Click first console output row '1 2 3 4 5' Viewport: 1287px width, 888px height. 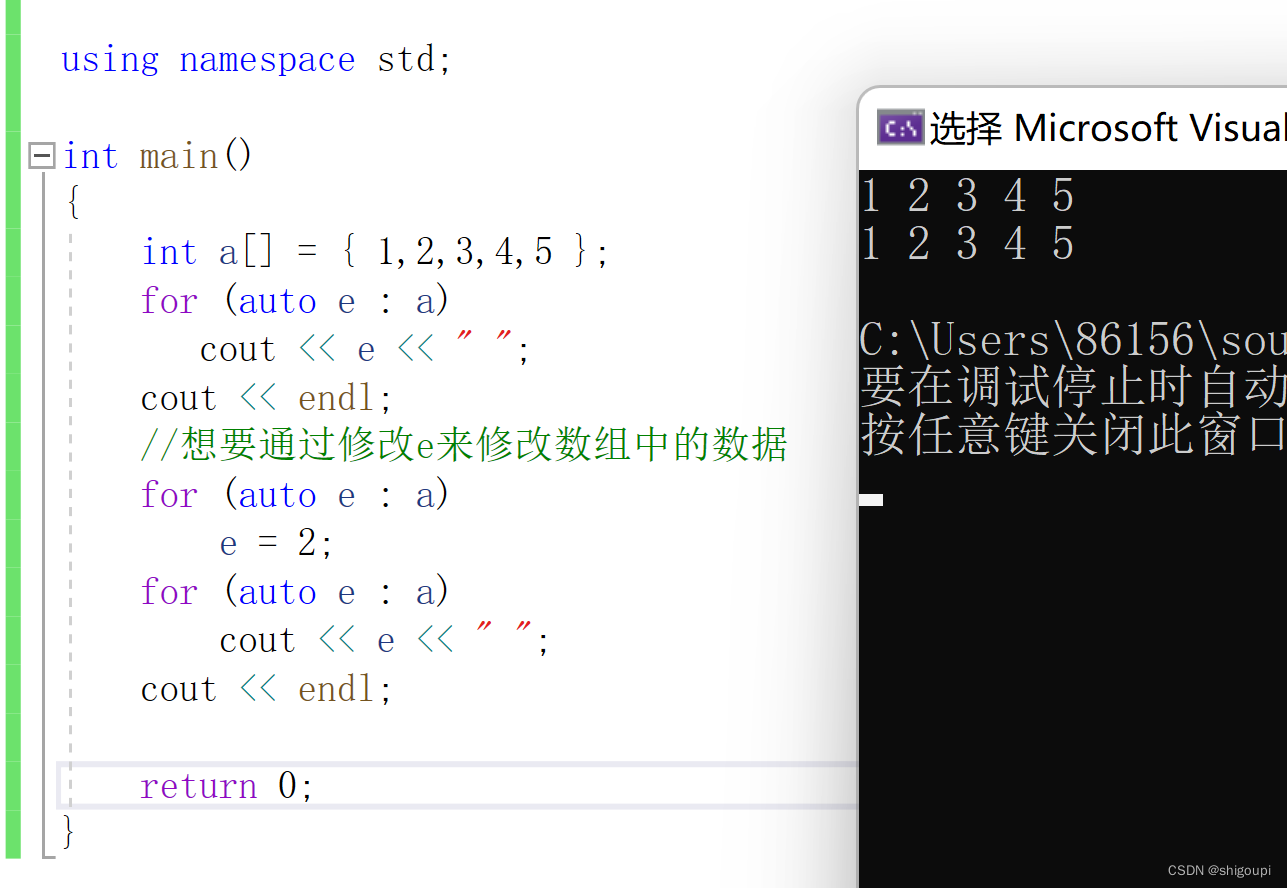(968, 196)
